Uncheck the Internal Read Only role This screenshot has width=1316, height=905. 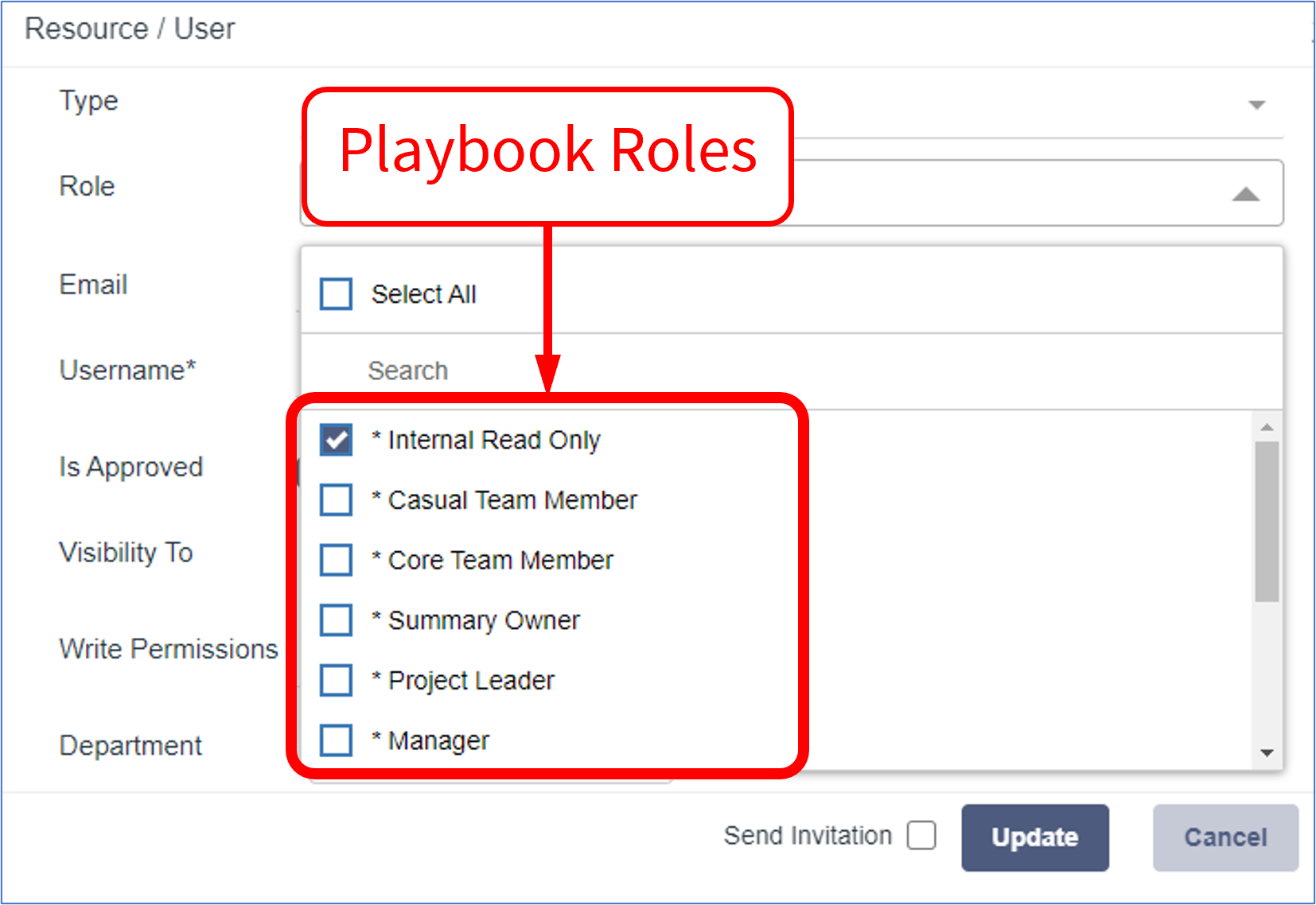coord(336,440)
